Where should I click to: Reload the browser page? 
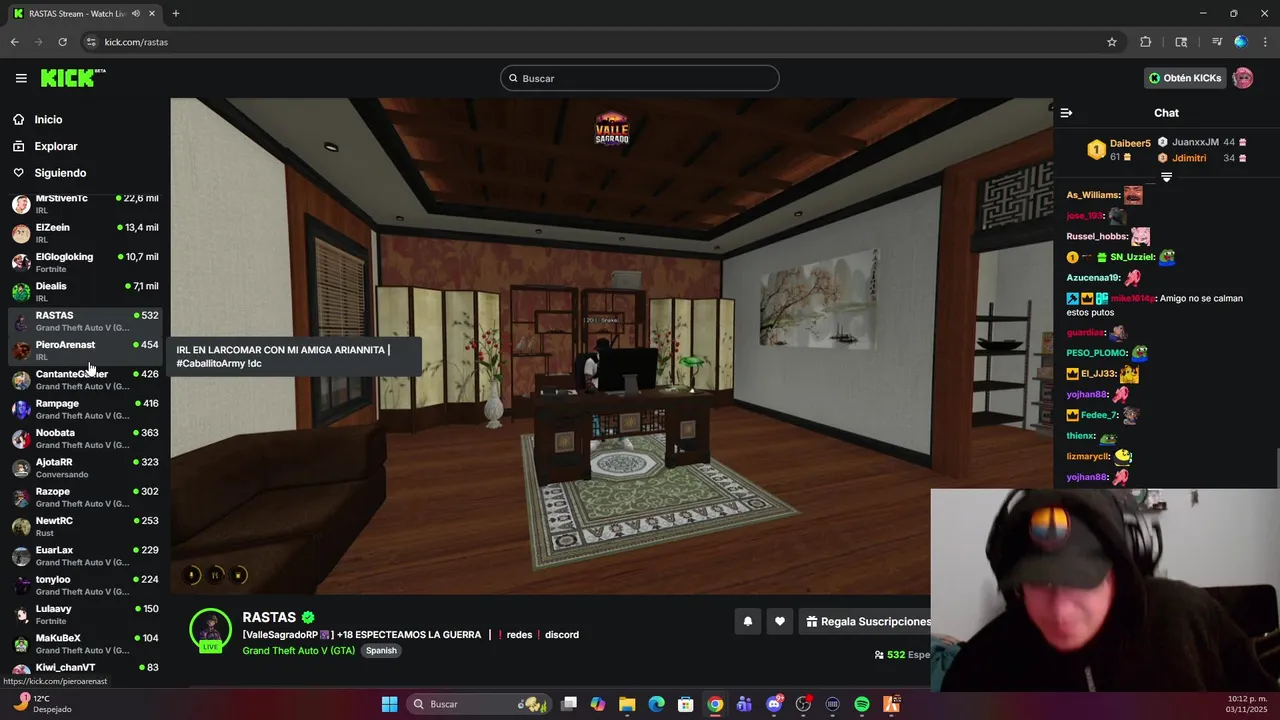click(62, 42)
